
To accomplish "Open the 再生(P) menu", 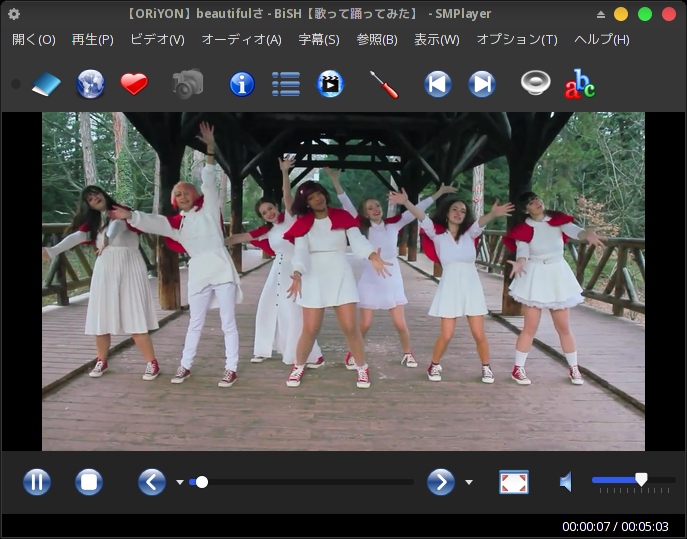I will click(x=92, y=40).
